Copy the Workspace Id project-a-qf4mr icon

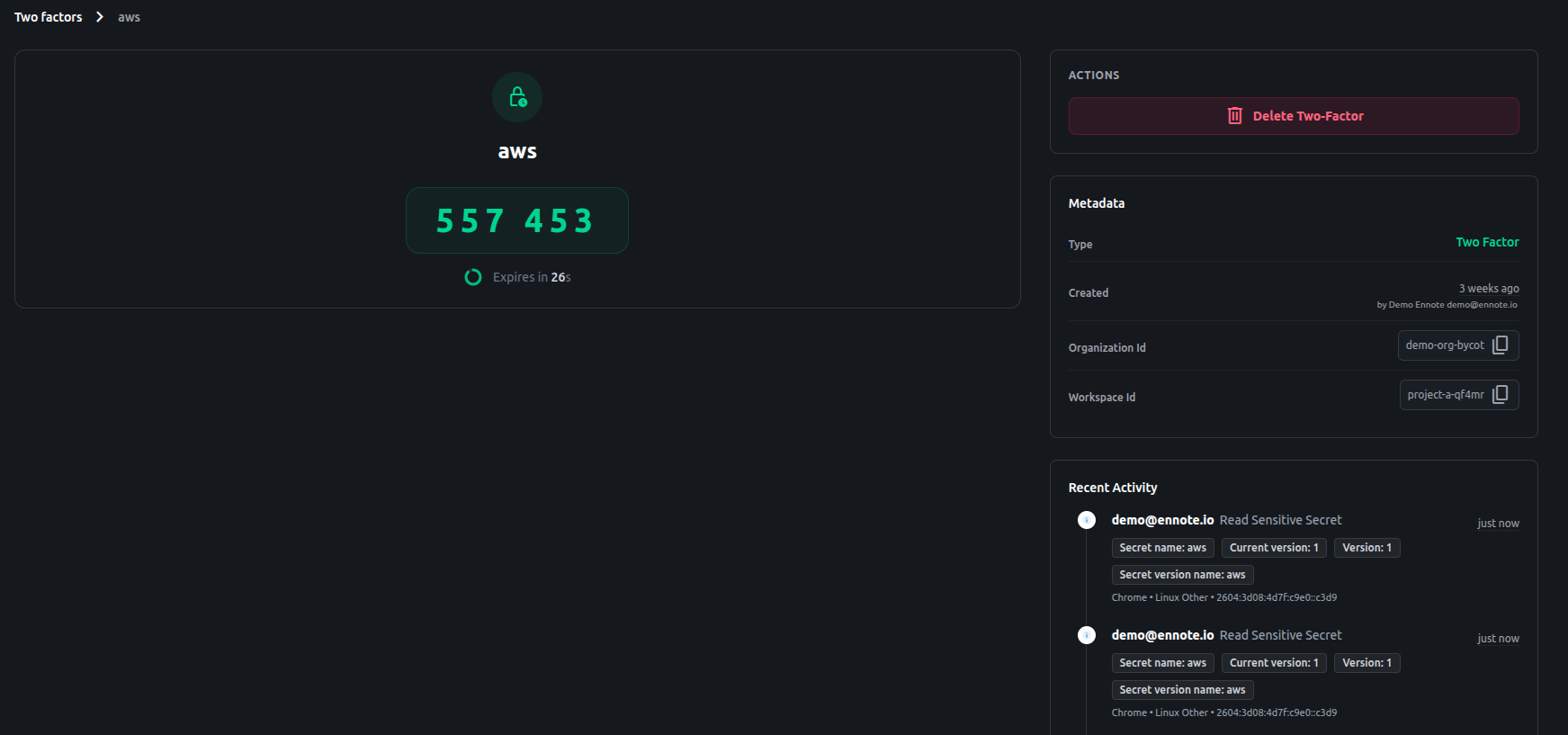1501,395
